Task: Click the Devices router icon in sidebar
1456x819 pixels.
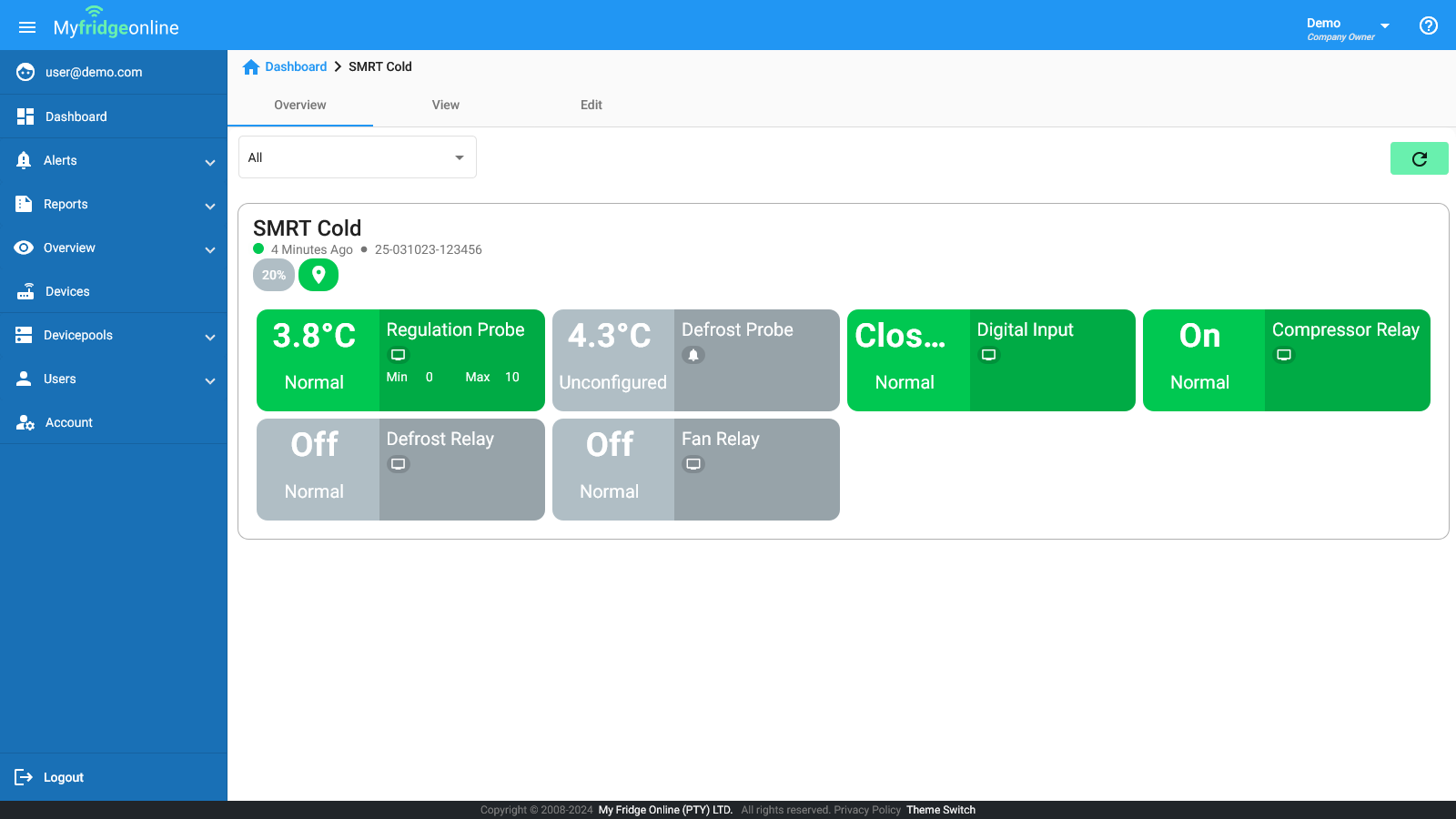Action: click(25, 291)
